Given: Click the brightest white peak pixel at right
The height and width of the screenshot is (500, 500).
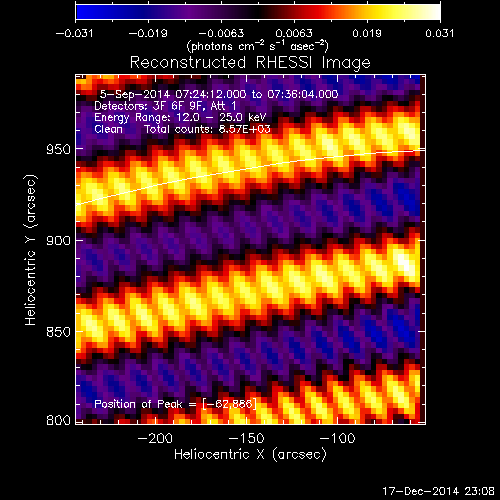Looking at the screenshot, I should (404, 262).
